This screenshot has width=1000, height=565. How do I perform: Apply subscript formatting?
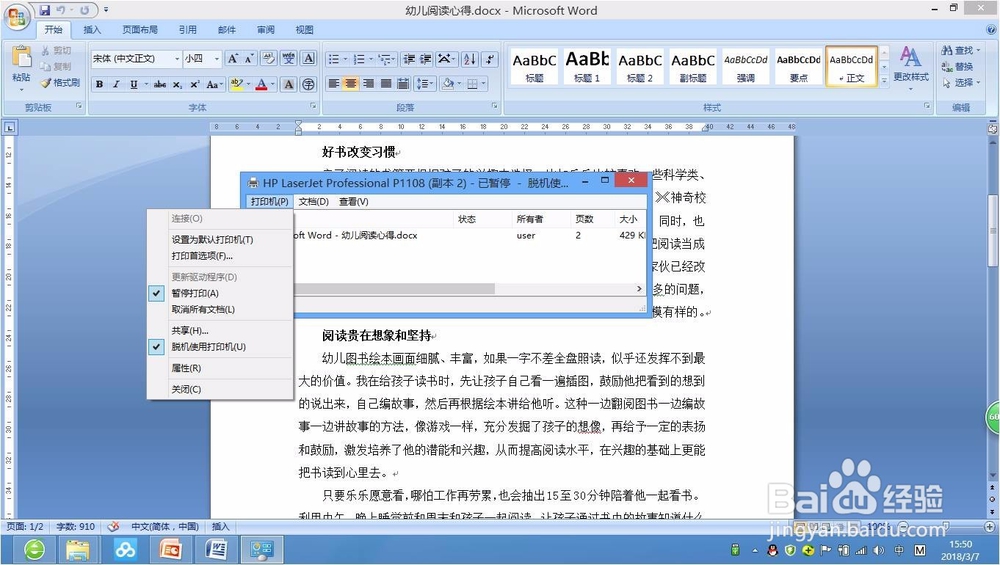tap(177, 84)
